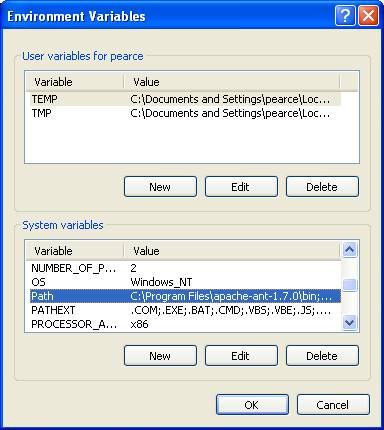
Task: Select the PATHEXT system variable
Action: (x=186, y=310)
